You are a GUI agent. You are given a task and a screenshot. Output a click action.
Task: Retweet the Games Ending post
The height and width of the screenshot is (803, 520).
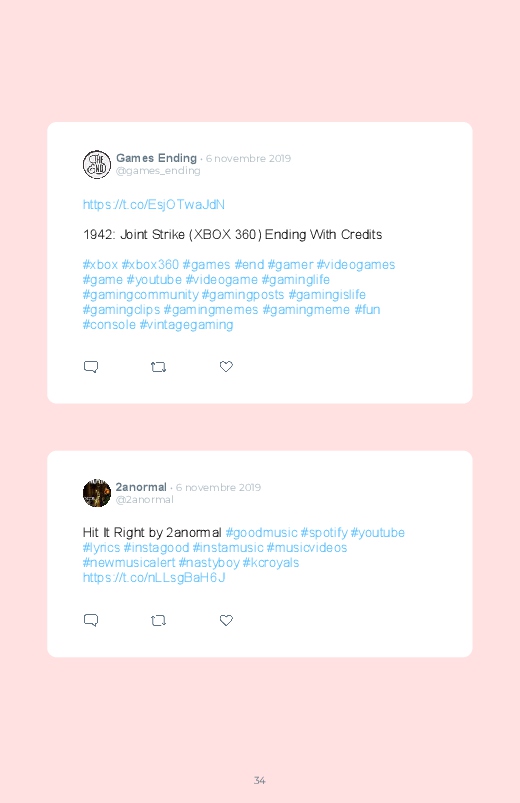coord(158,367)
